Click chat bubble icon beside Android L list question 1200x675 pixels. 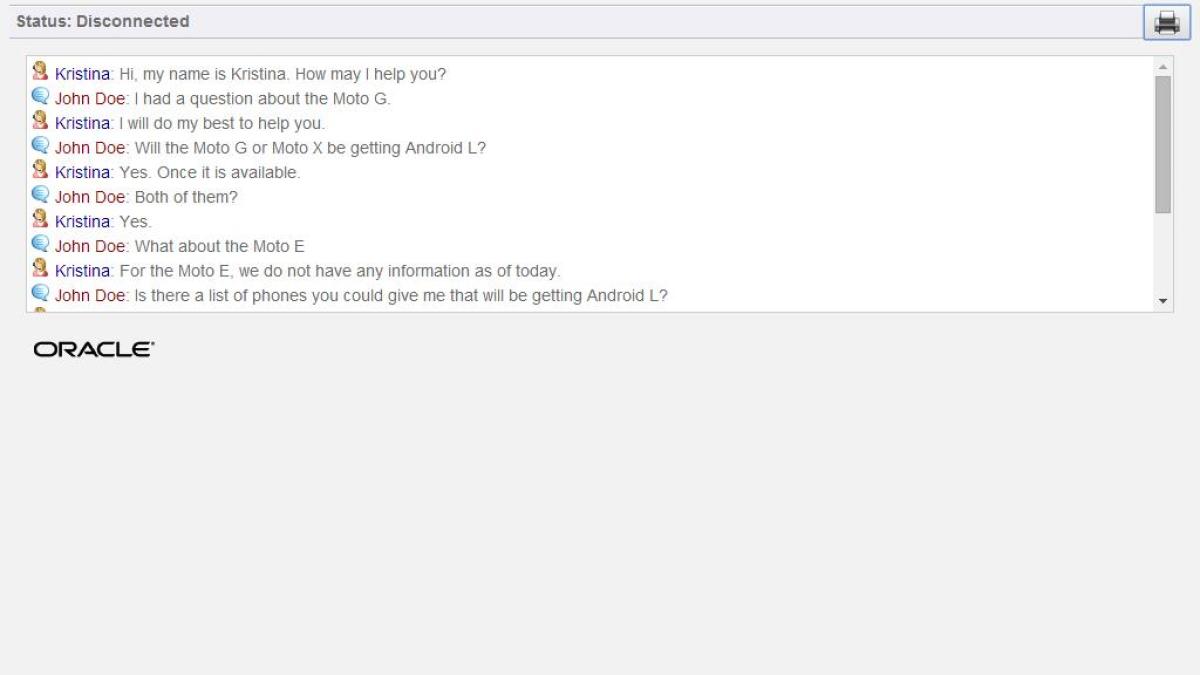(40, 293)
